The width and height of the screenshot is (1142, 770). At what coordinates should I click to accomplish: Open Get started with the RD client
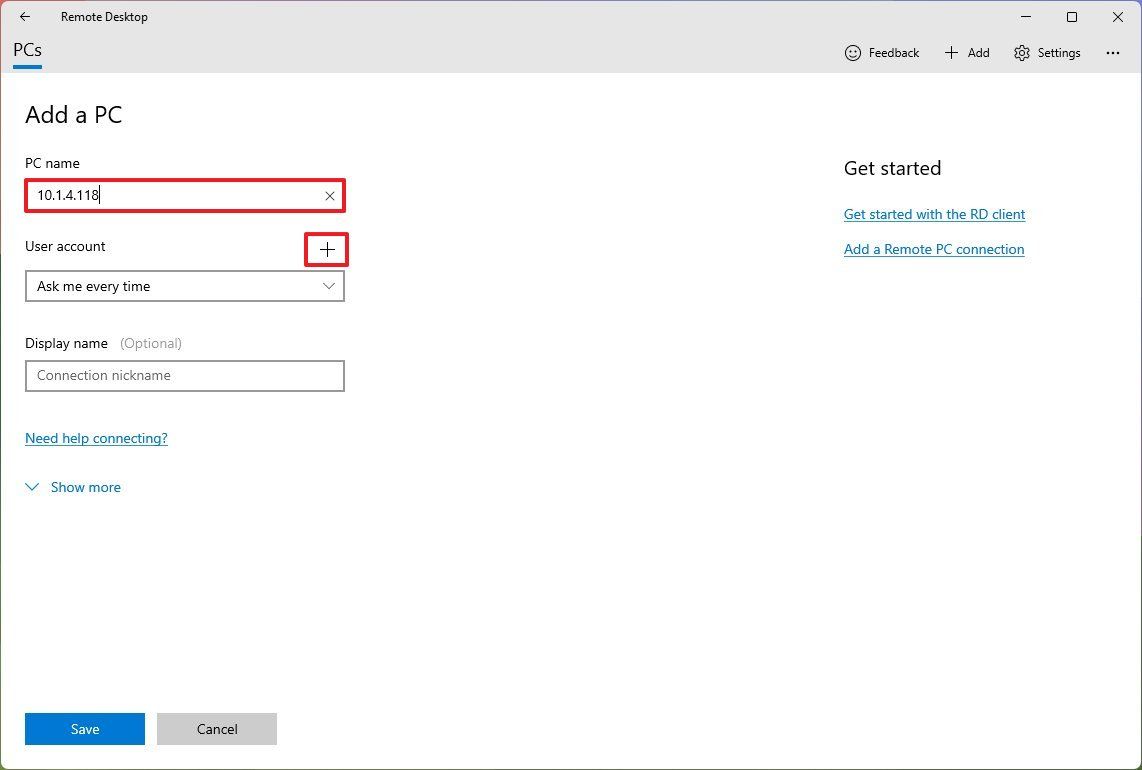coord(934,214)
